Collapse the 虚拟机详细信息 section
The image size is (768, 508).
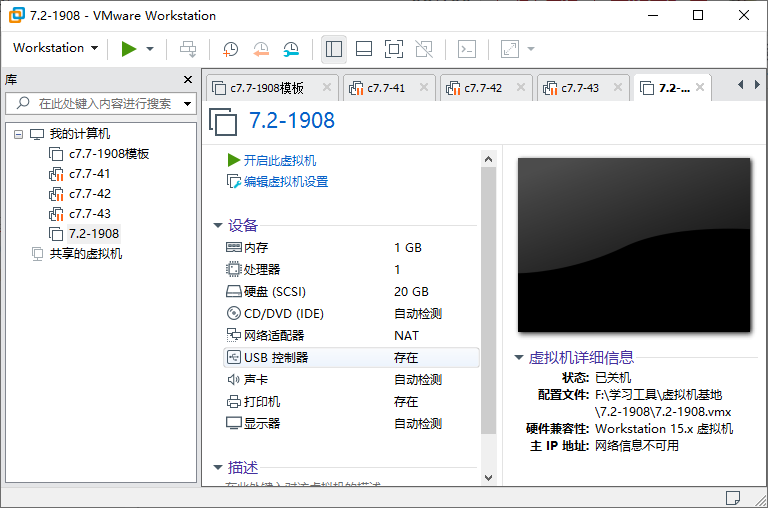point(519,358)
